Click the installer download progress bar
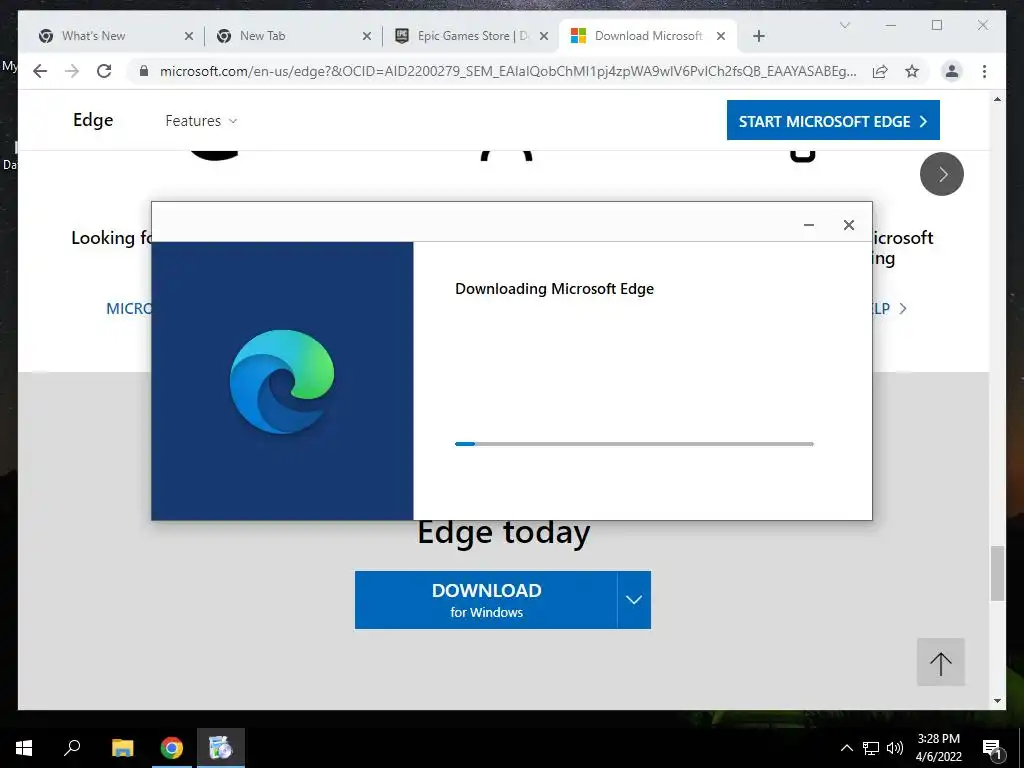 point(634,444)
